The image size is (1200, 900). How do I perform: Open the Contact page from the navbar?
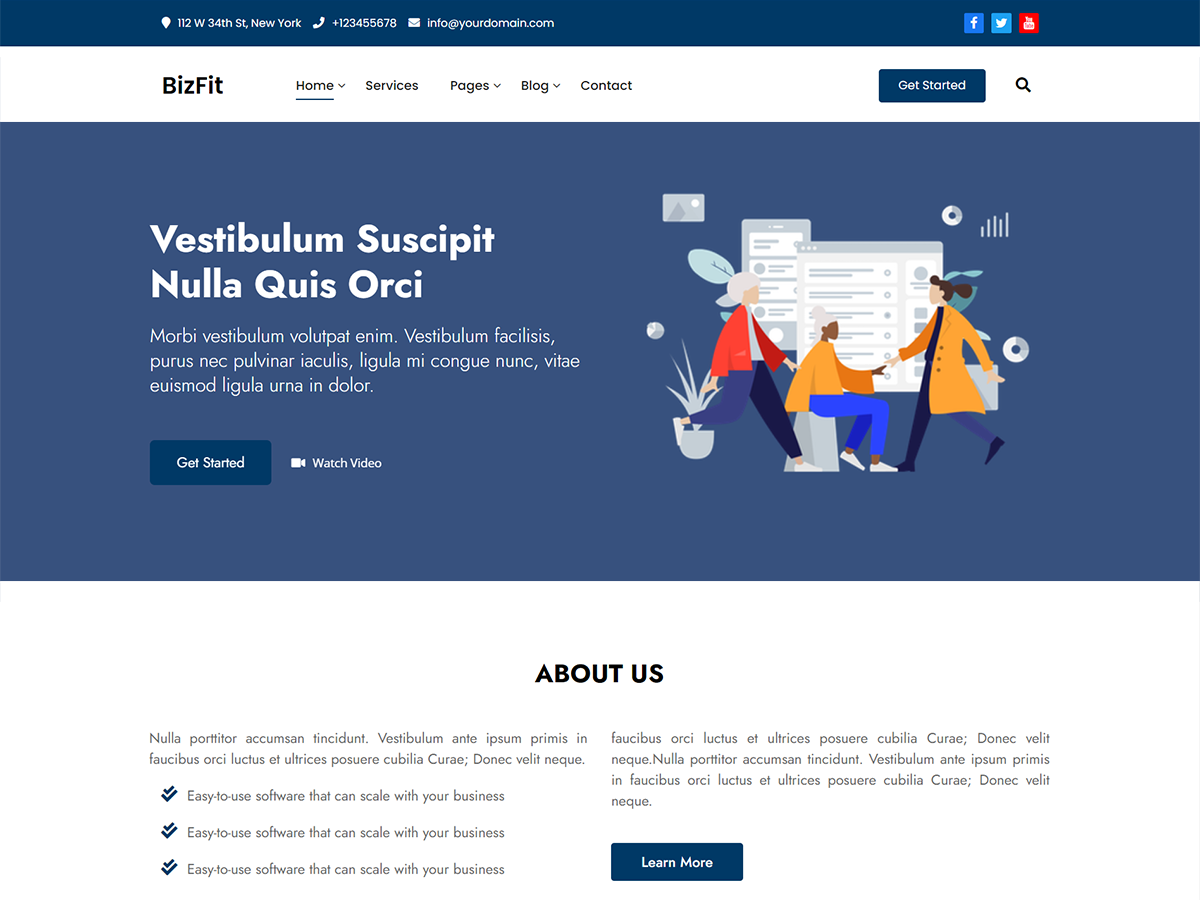click(x=606, y=85)
